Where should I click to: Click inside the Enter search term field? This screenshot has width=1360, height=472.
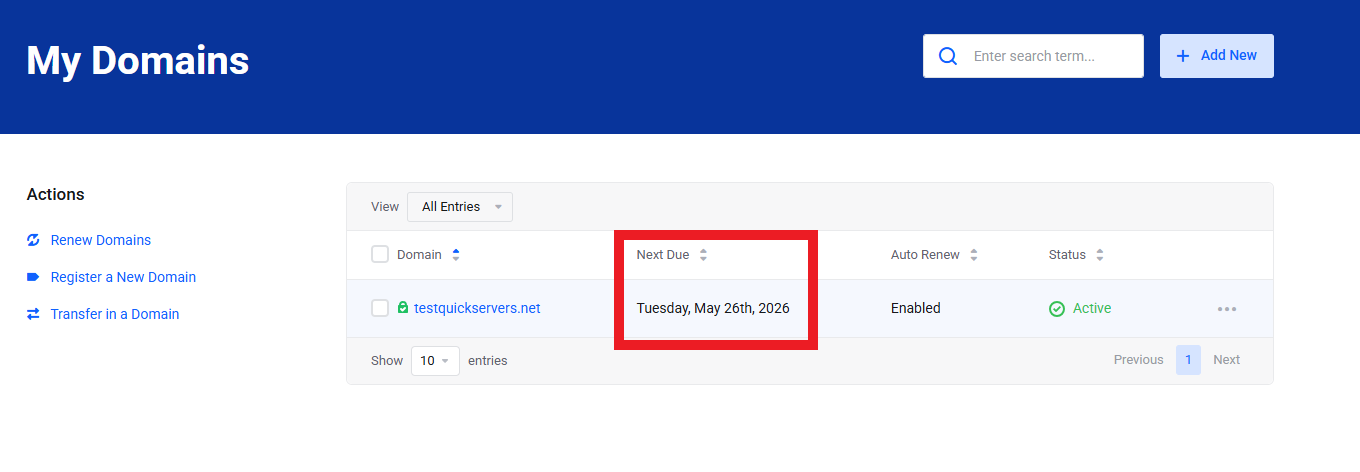pos(1050,56)
